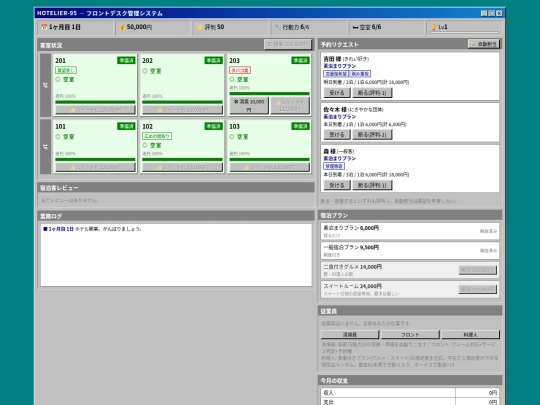The width and height of the screenshot is (540, 405).
Task: Close the HOTELIER-95 window
Action: coord(499,13)
